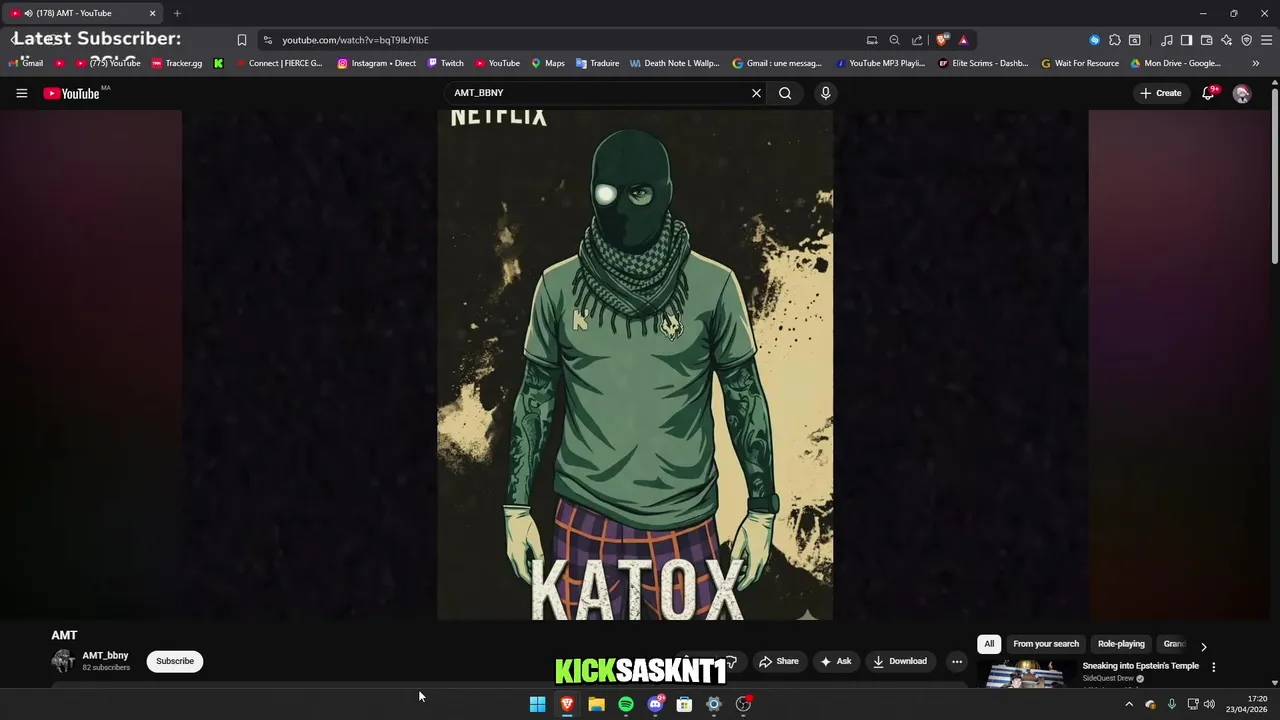Open Discord from the taskbar

pyautogui.click(x=655, y=704)
